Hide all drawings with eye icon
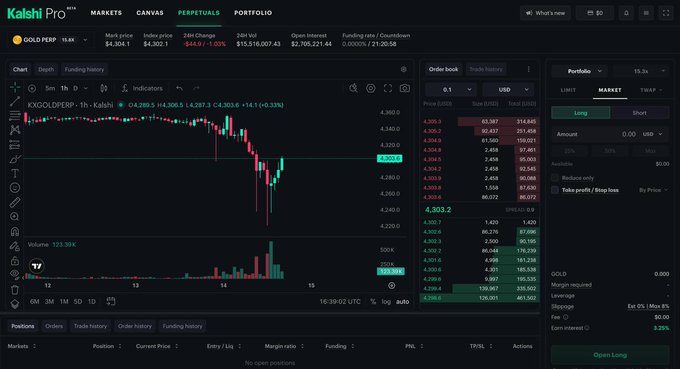Viewport: 680px width, 369px height. coord(15,274)
